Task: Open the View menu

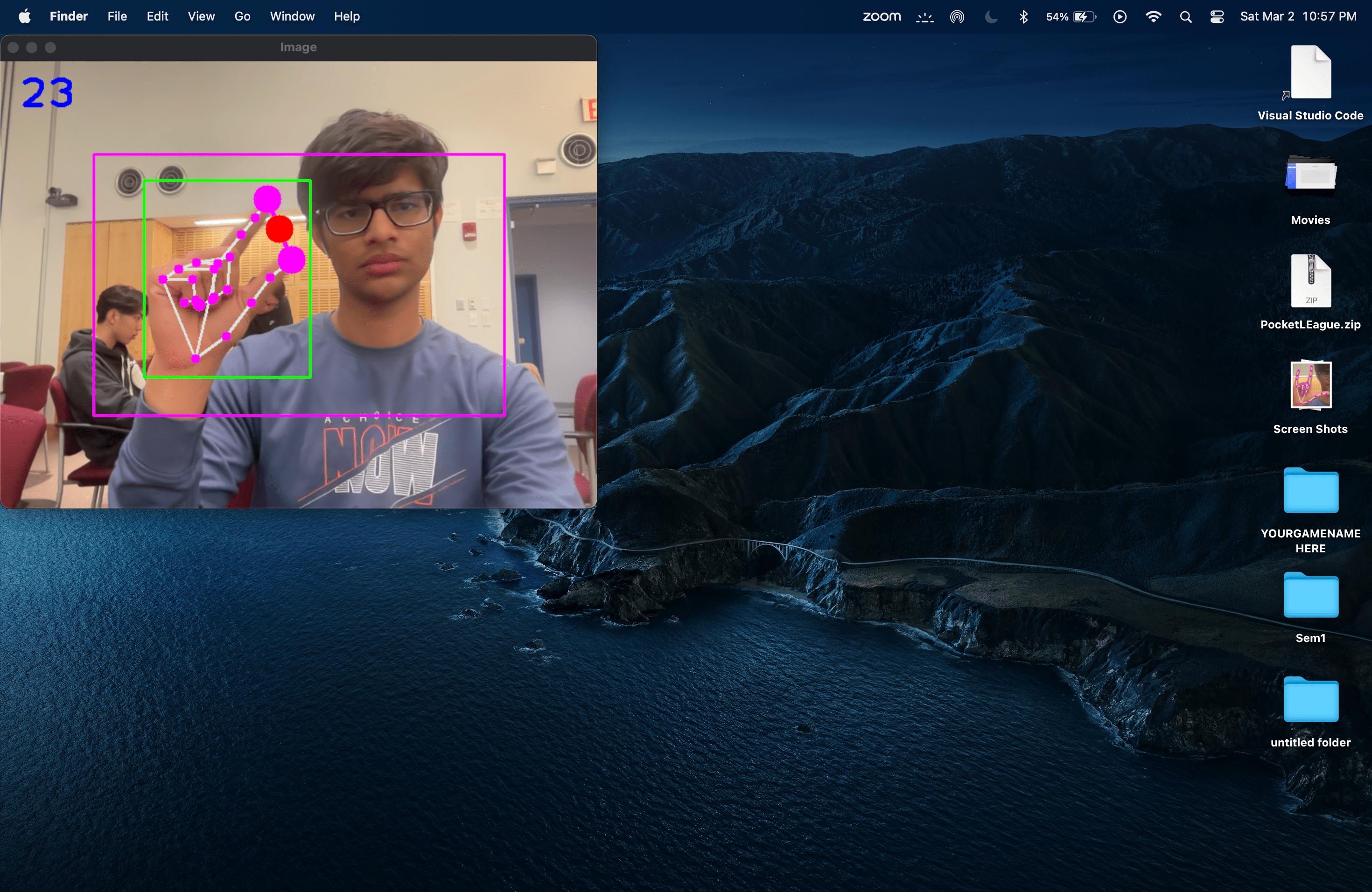Action: click(201, 16)
